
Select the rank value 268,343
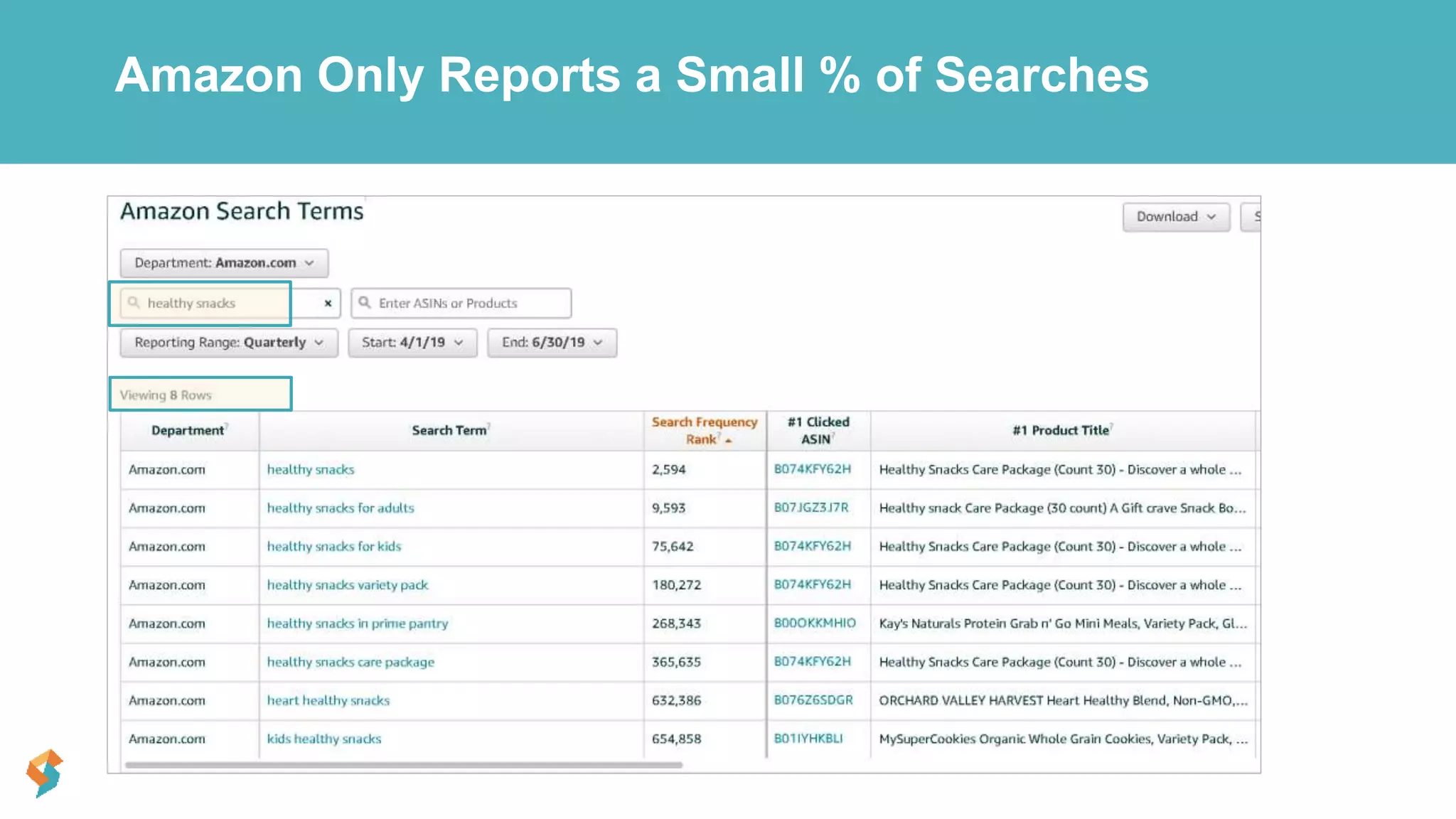coord(677,623)
